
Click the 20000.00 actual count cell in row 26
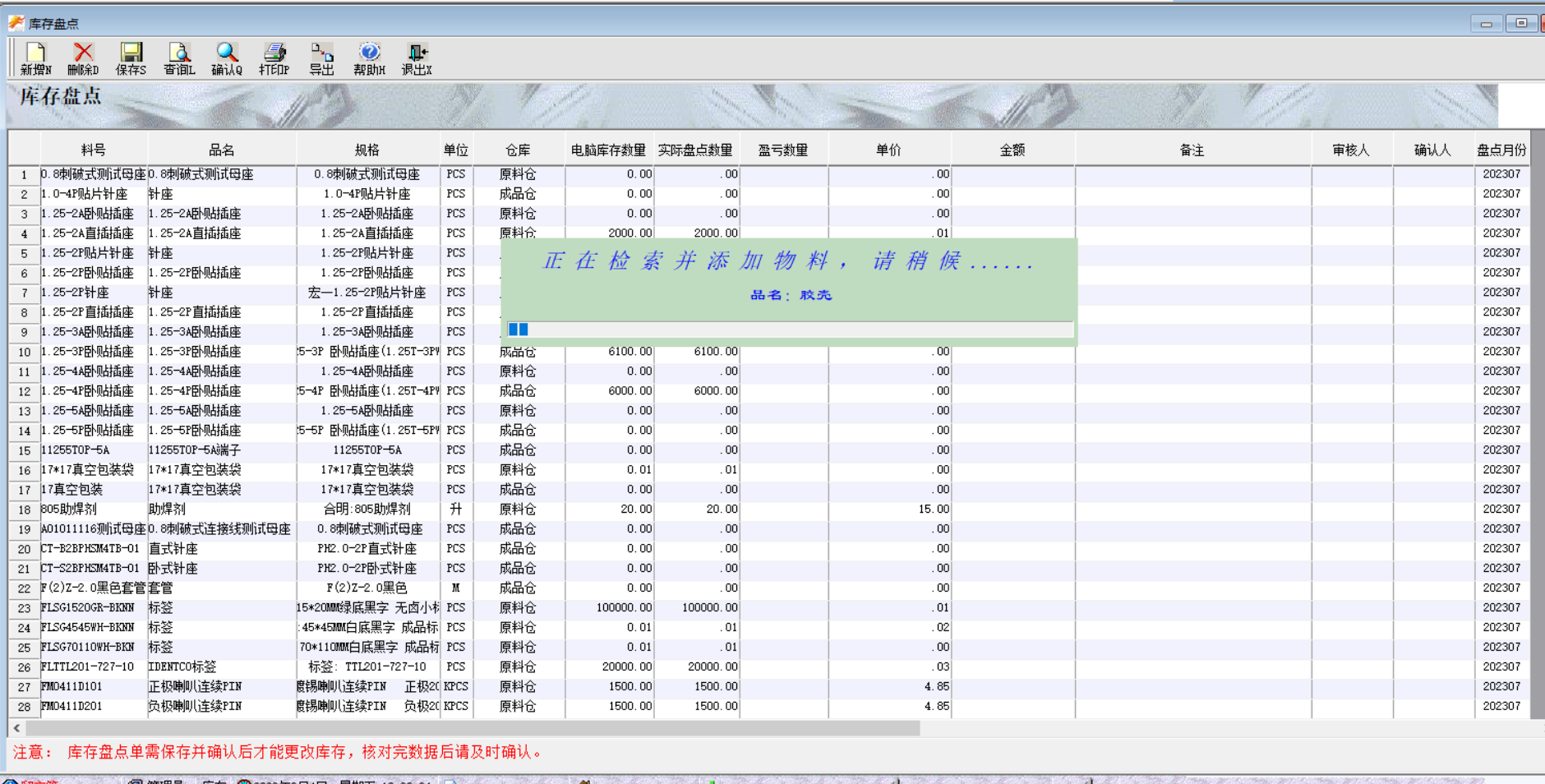tap(696, 667)
